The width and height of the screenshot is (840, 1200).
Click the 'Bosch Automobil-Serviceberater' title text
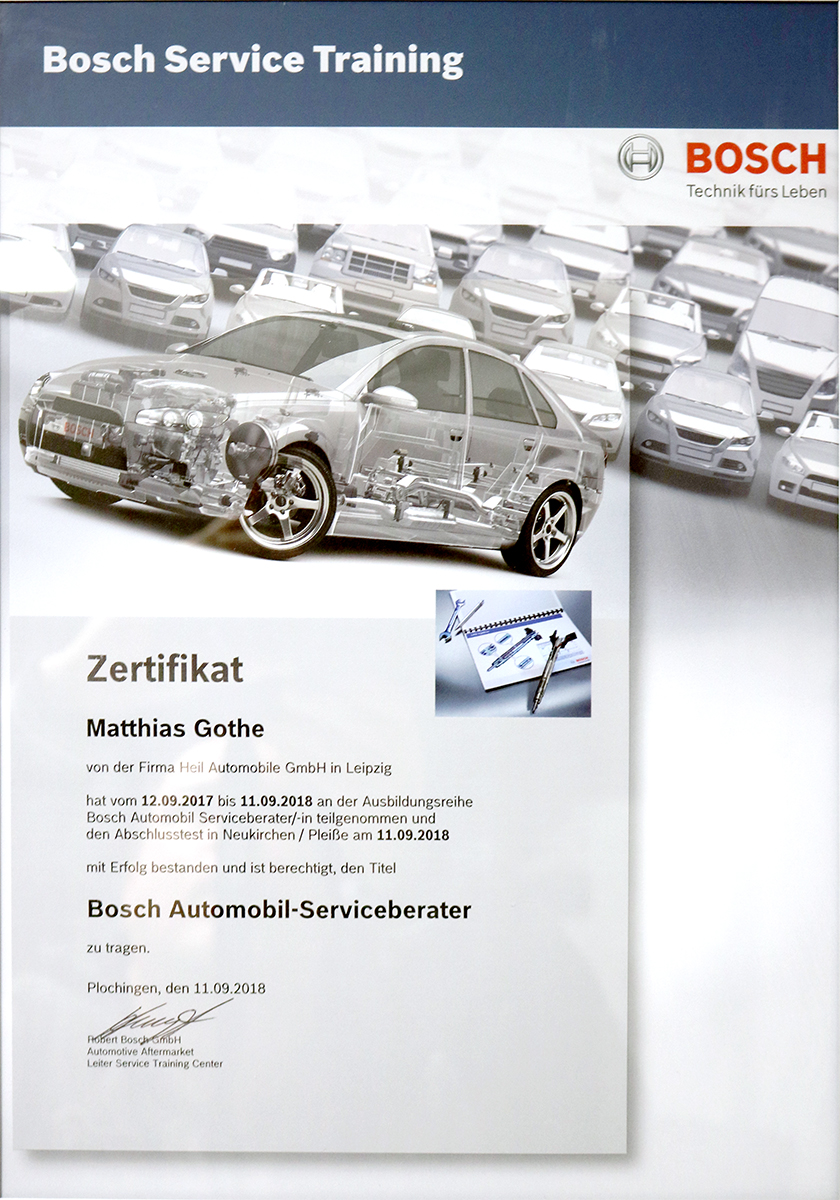(279, 910)
